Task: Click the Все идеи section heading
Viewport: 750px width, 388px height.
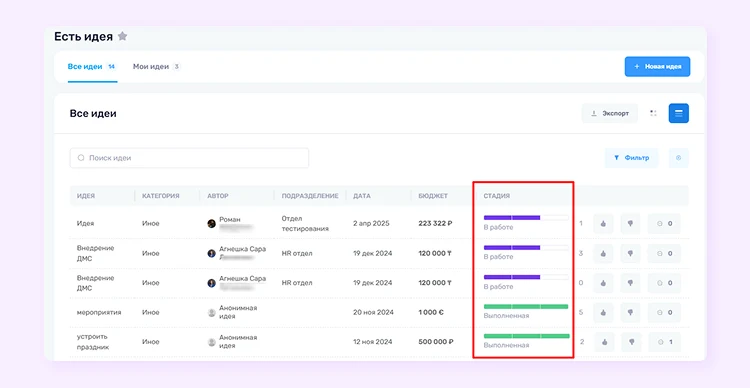Action: (x=93, y=114)
